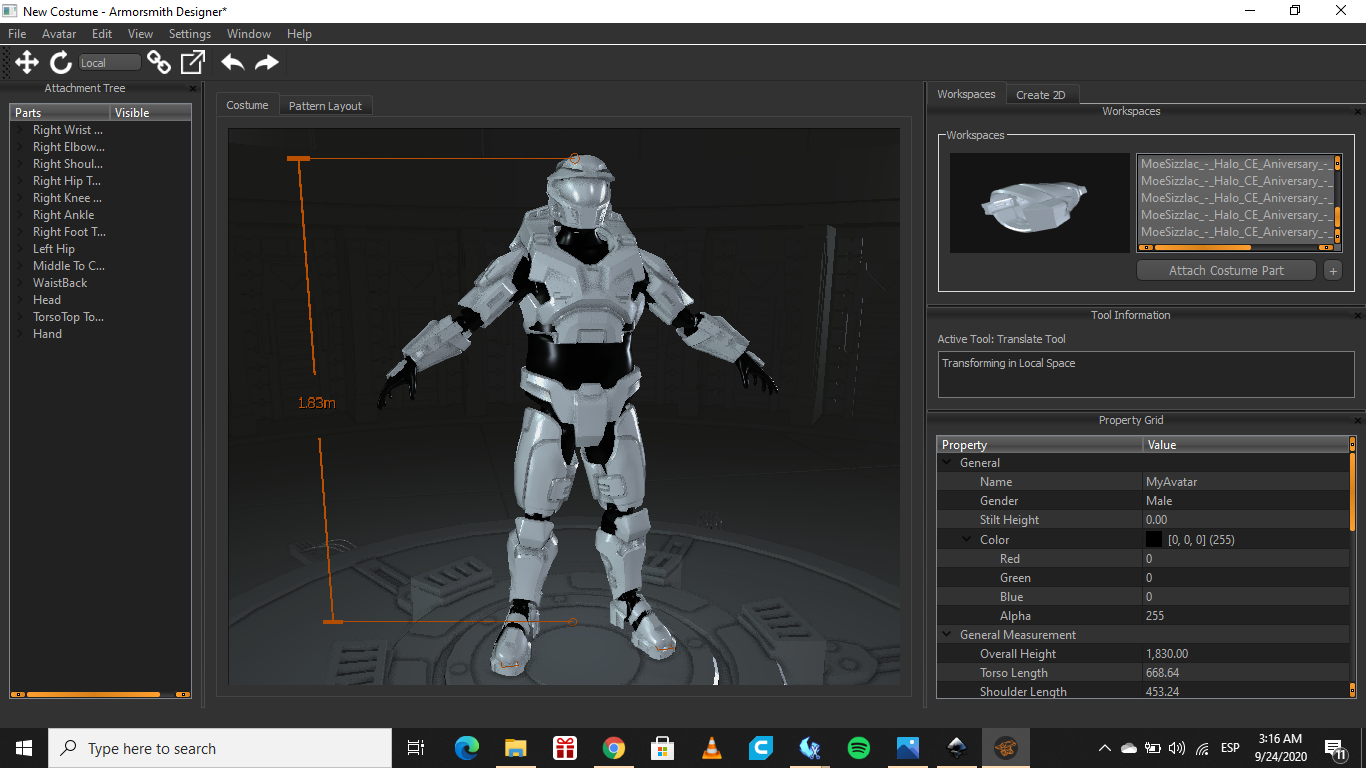
Task: Collapse the General Measurement section
Action: click(947, 635)
